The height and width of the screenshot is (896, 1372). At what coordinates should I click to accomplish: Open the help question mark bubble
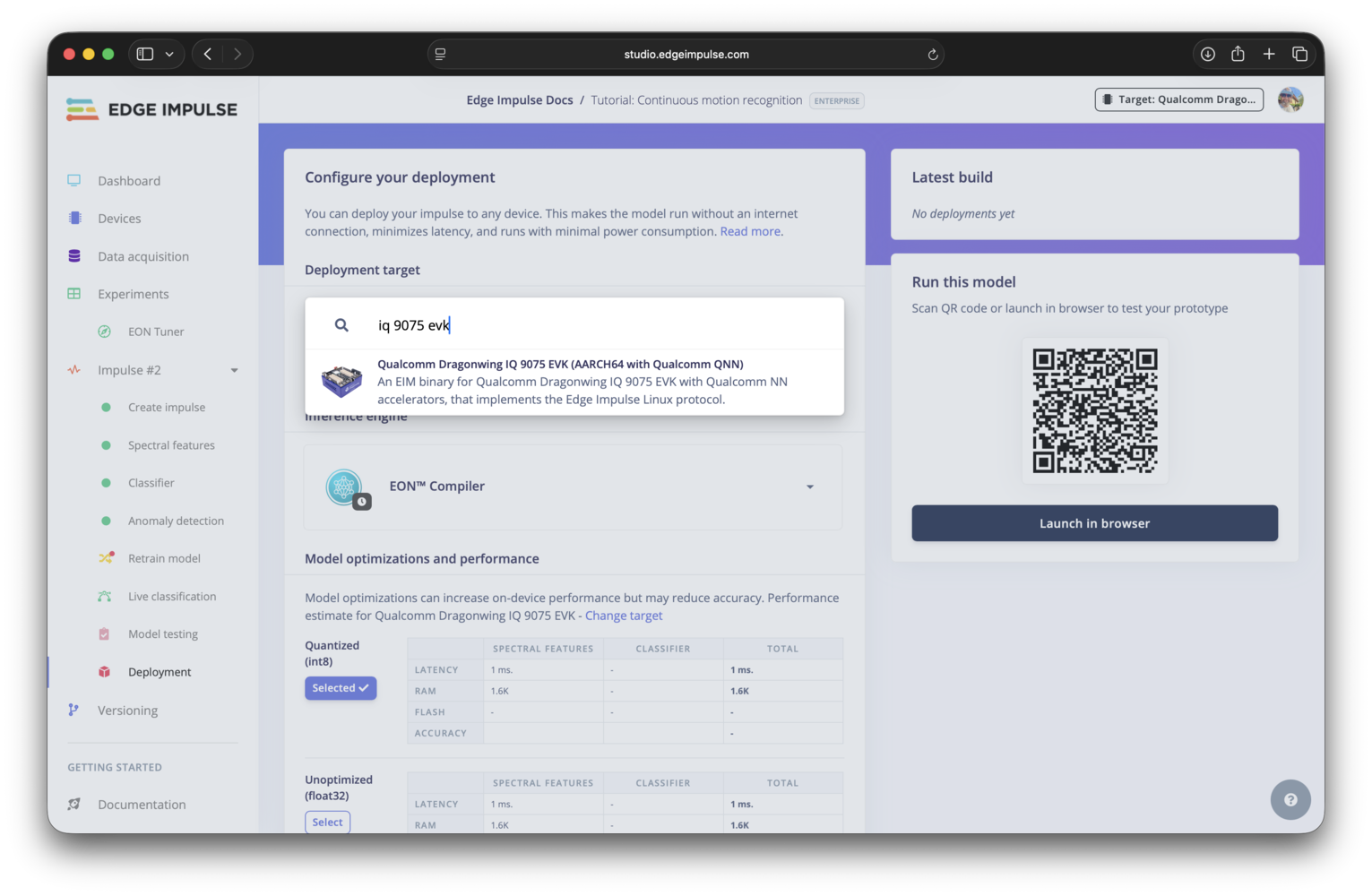pyautogui.click(x=1290, y=800)
